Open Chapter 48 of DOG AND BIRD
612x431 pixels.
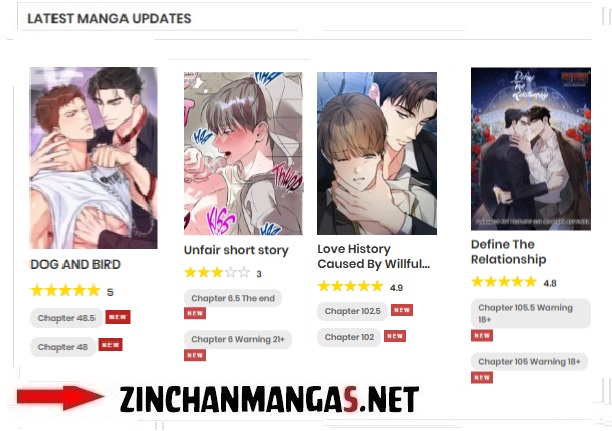tap(63, 347)
